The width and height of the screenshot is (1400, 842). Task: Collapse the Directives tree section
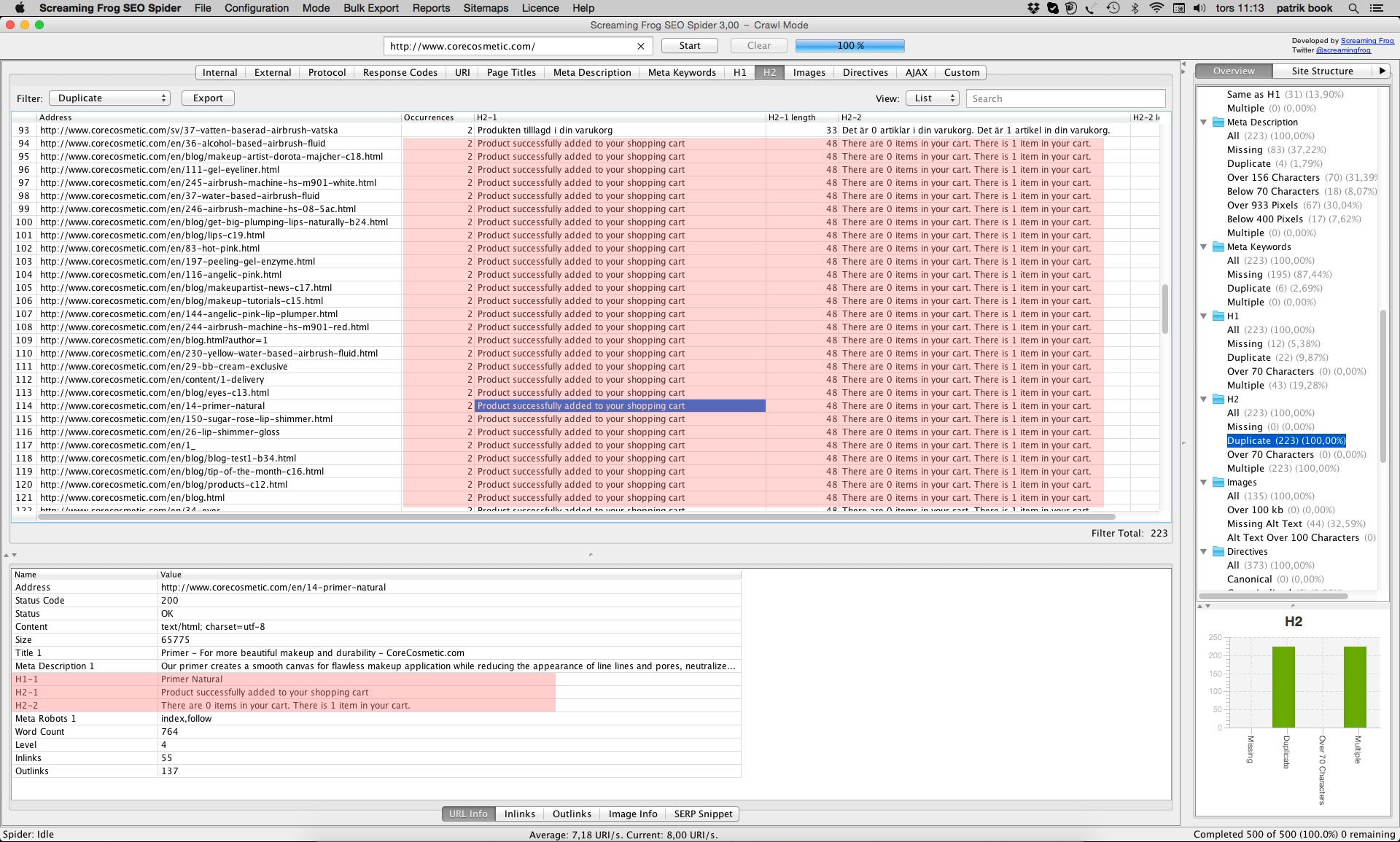1204,552
